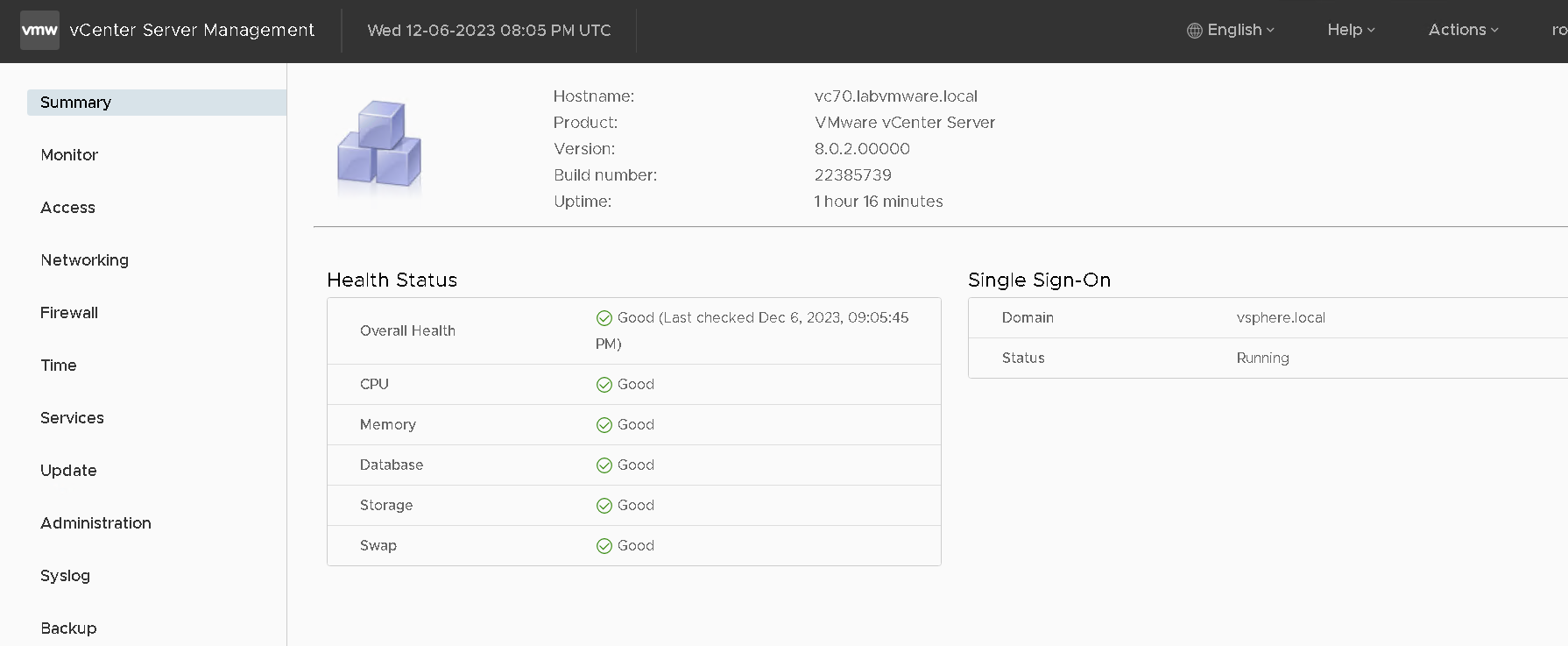1568x646 pixels.
Task: Click the Build number label
Action: click(605, 175)
